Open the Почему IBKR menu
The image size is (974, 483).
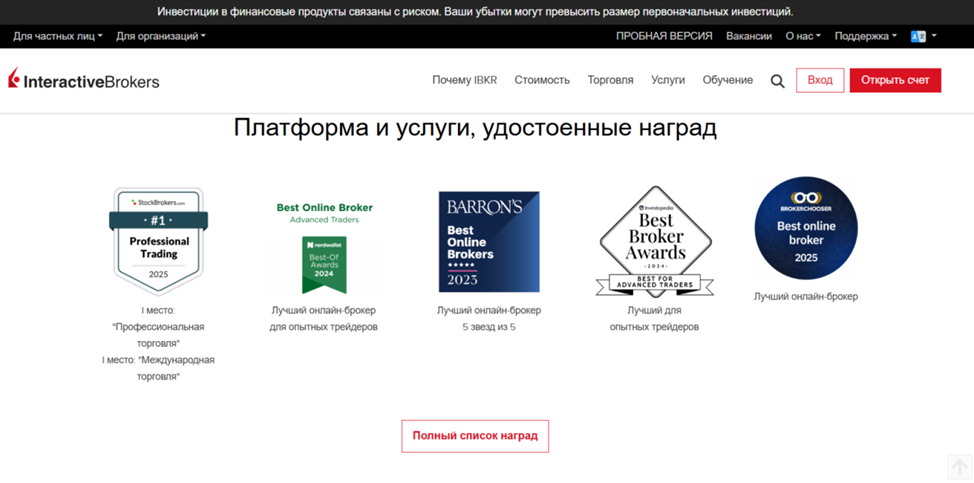(x=465, y=80)
